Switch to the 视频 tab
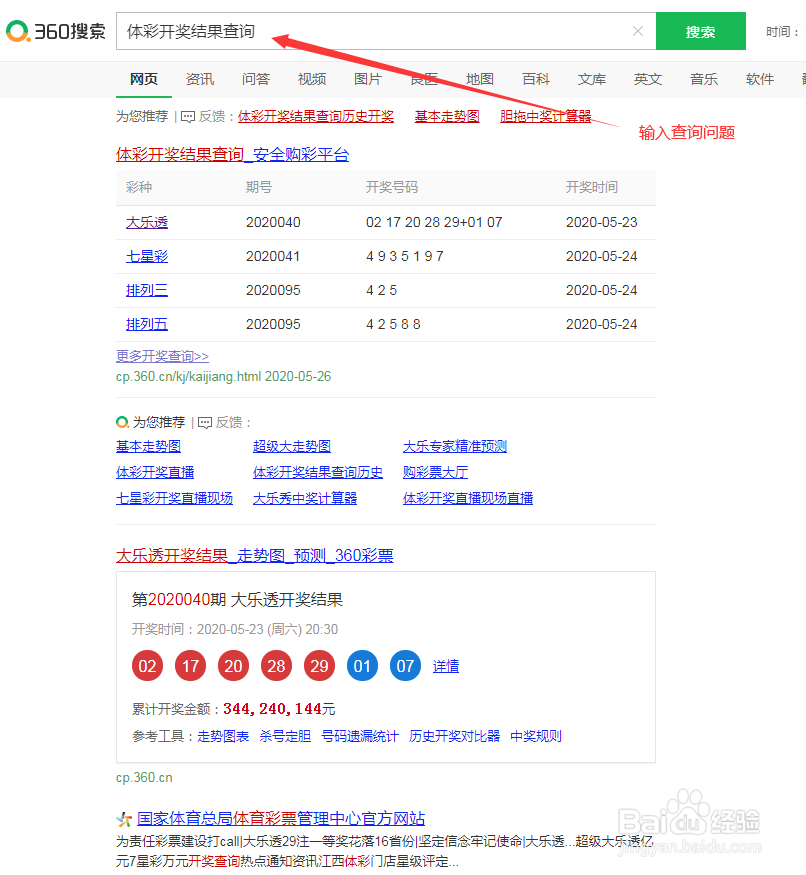This screenshot has width=806, height=875. pyautogui.click(x=311, y=79)
